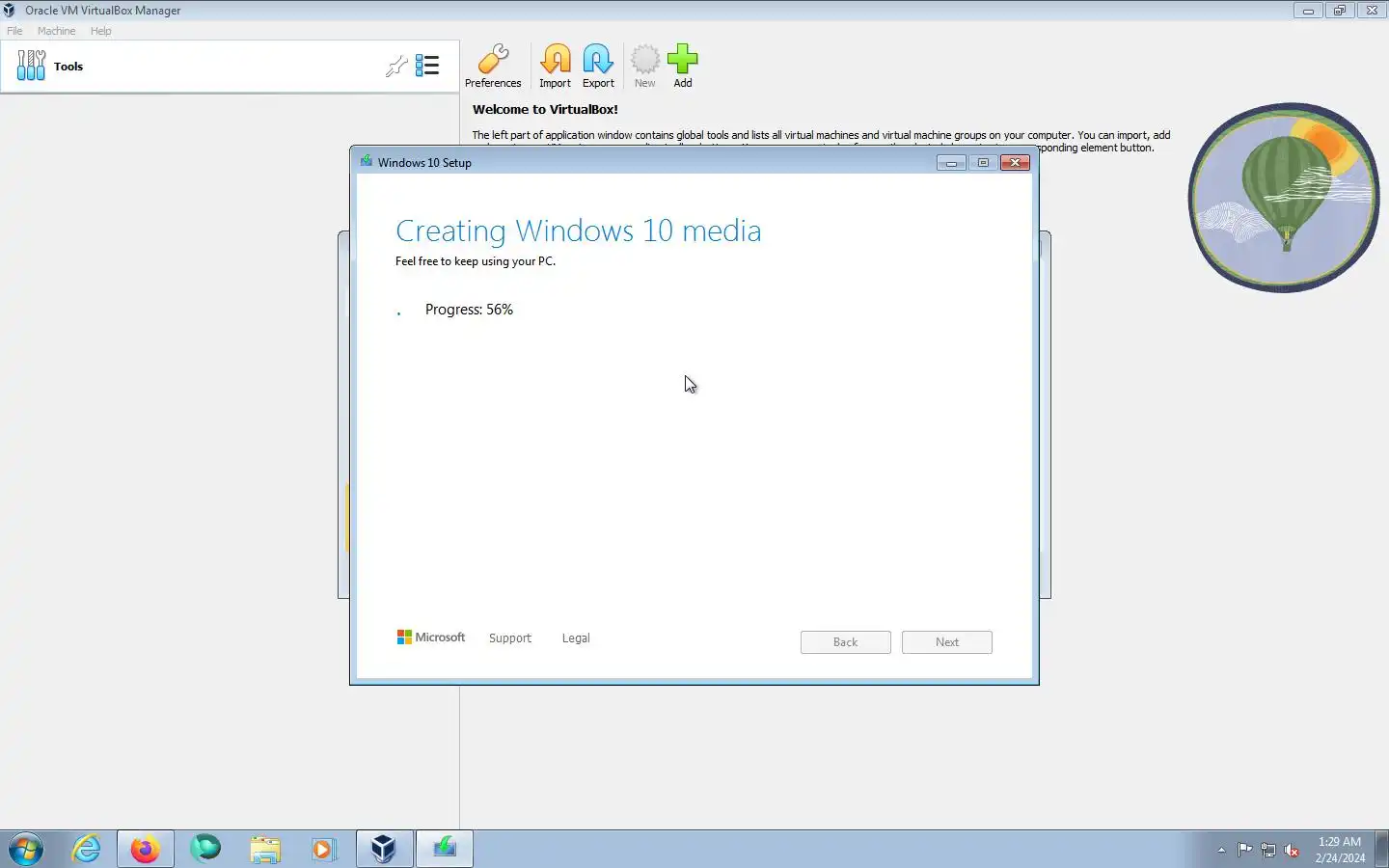Click the Windows 10 Setup title icon
This screenshot has height=868, width=1389.
click(x=367, y=162)
